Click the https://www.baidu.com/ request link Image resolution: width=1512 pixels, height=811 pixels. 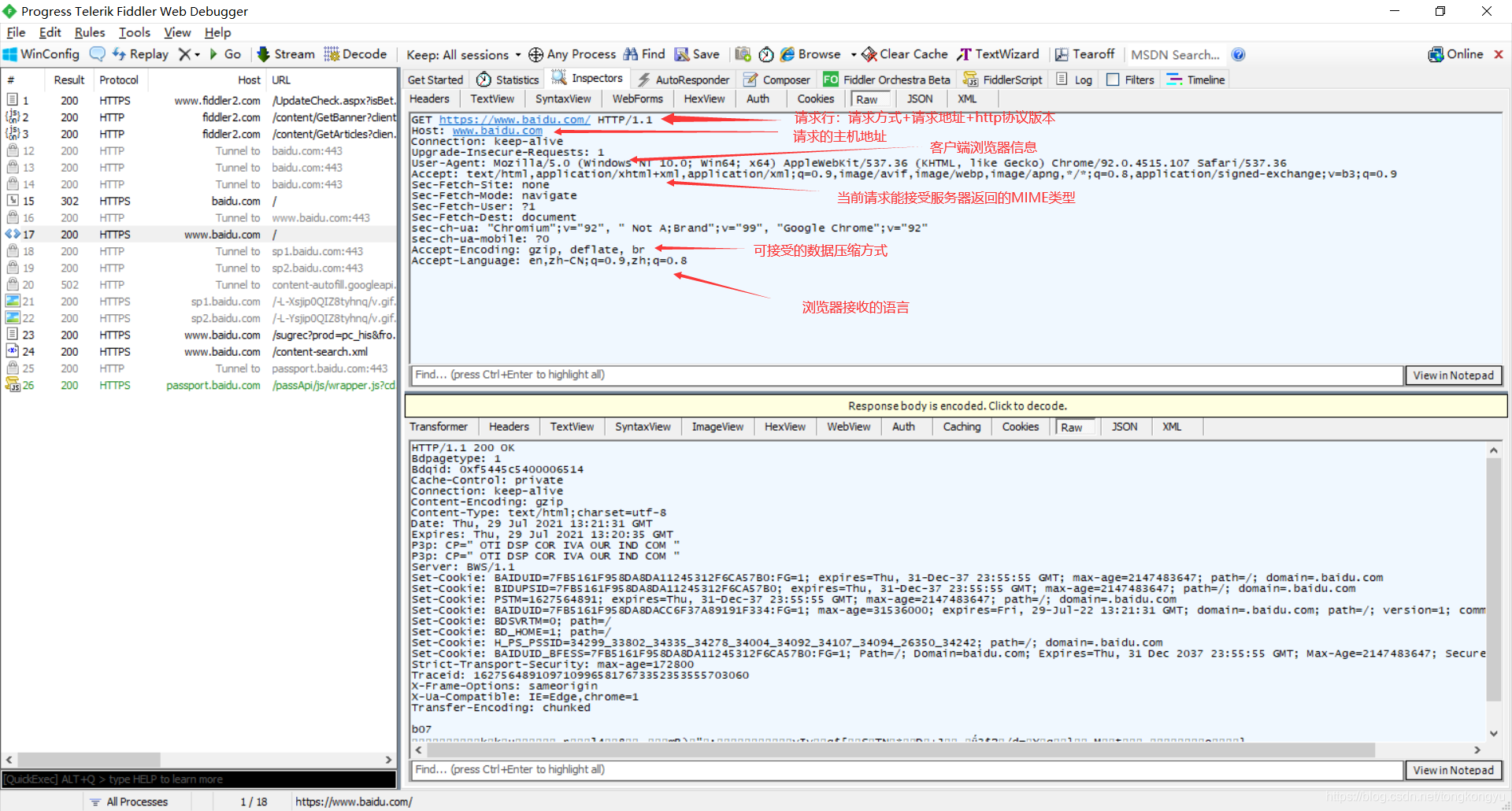click(514, 120)
